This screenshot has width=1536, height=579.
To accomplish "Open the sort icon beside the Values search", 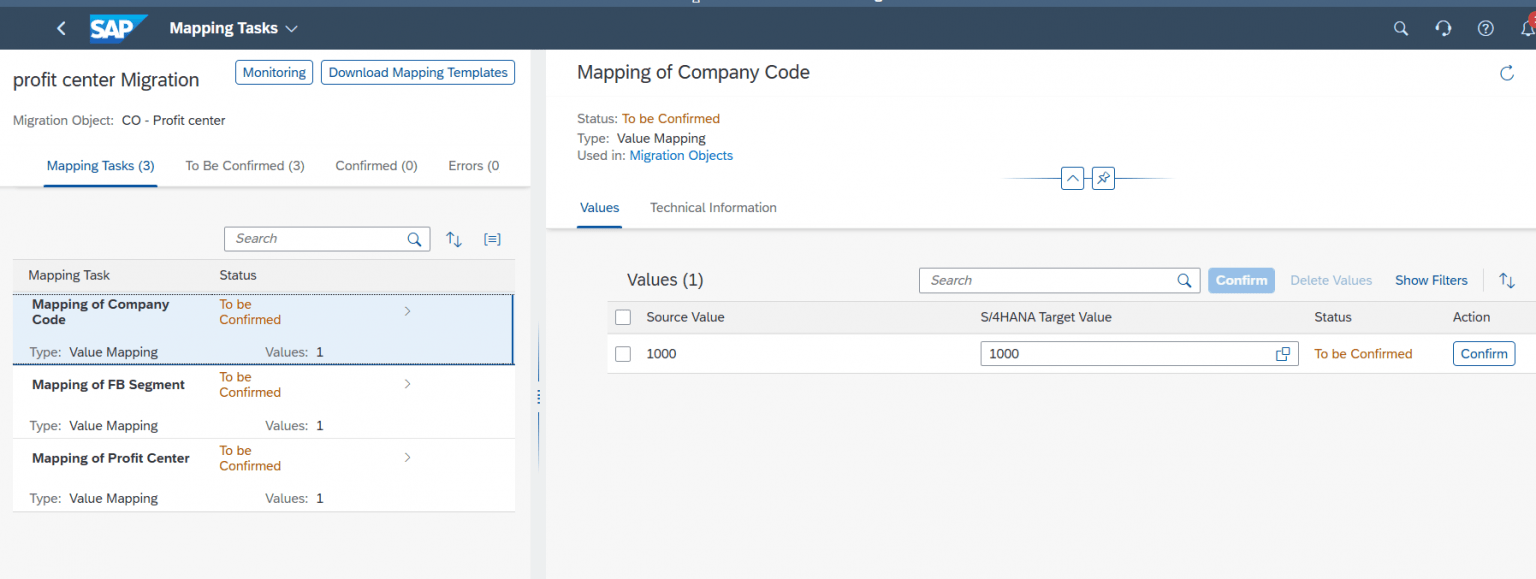I will click(1507, 280).
